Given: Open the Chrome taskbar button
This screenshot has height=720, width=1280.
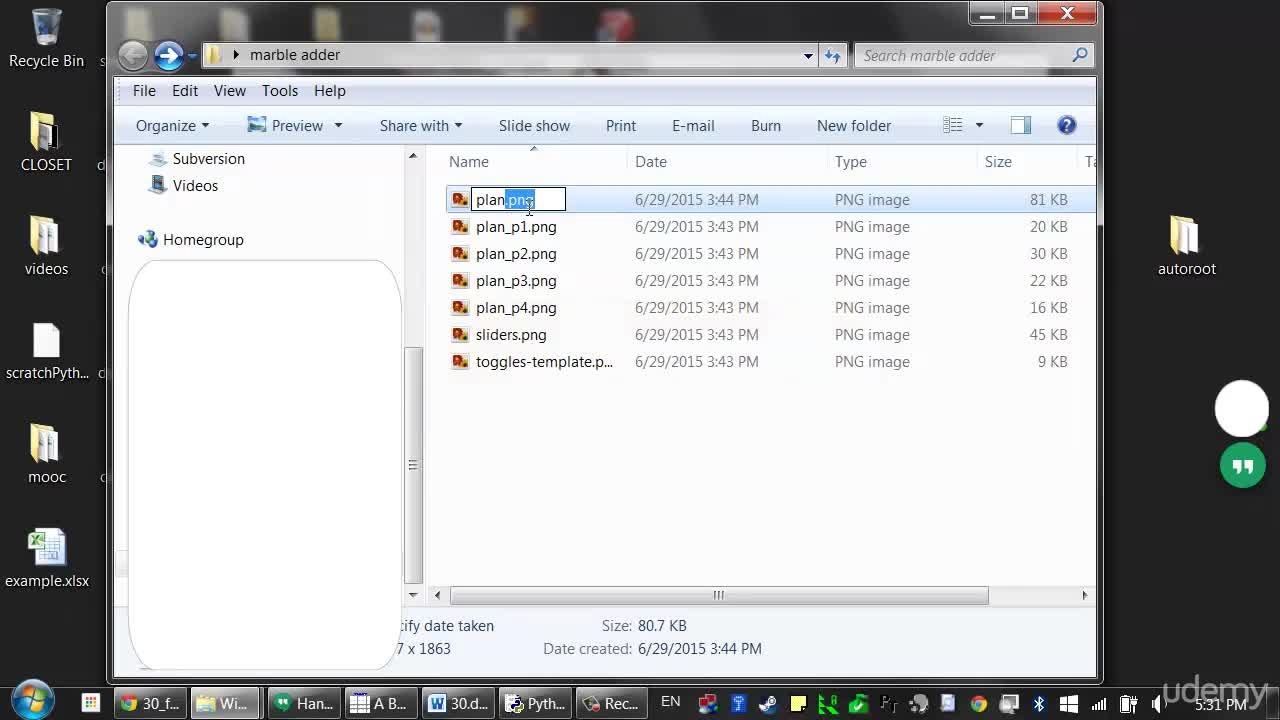Looking at the screenshot, I should coord(148,704).
